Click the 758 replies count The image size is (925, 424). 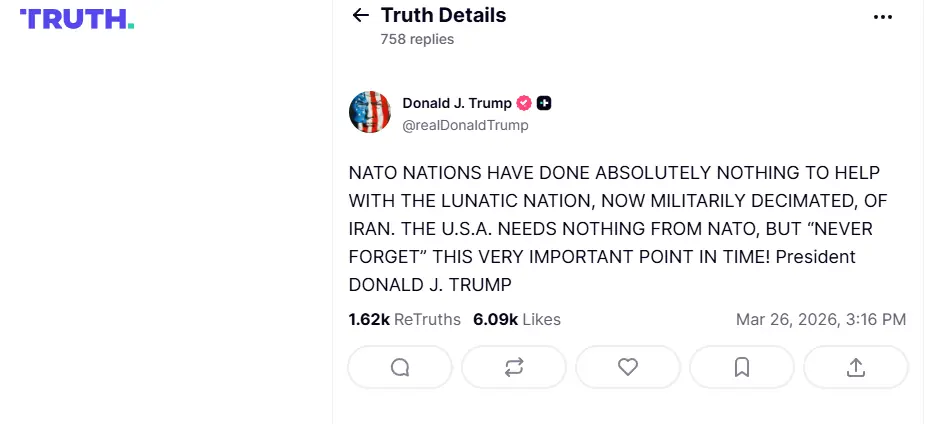pos(417,39)
